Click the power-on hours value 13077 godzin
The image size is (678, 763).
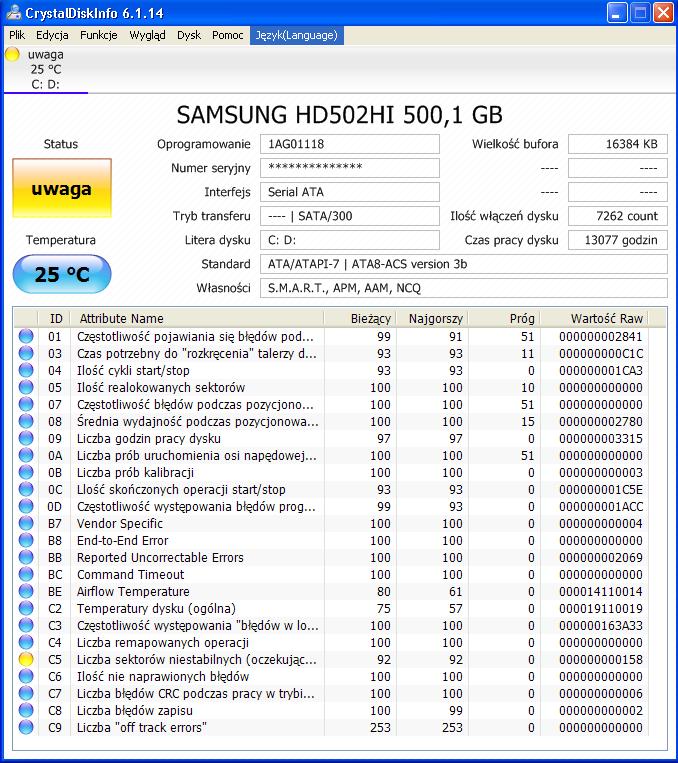click(618, 240)
